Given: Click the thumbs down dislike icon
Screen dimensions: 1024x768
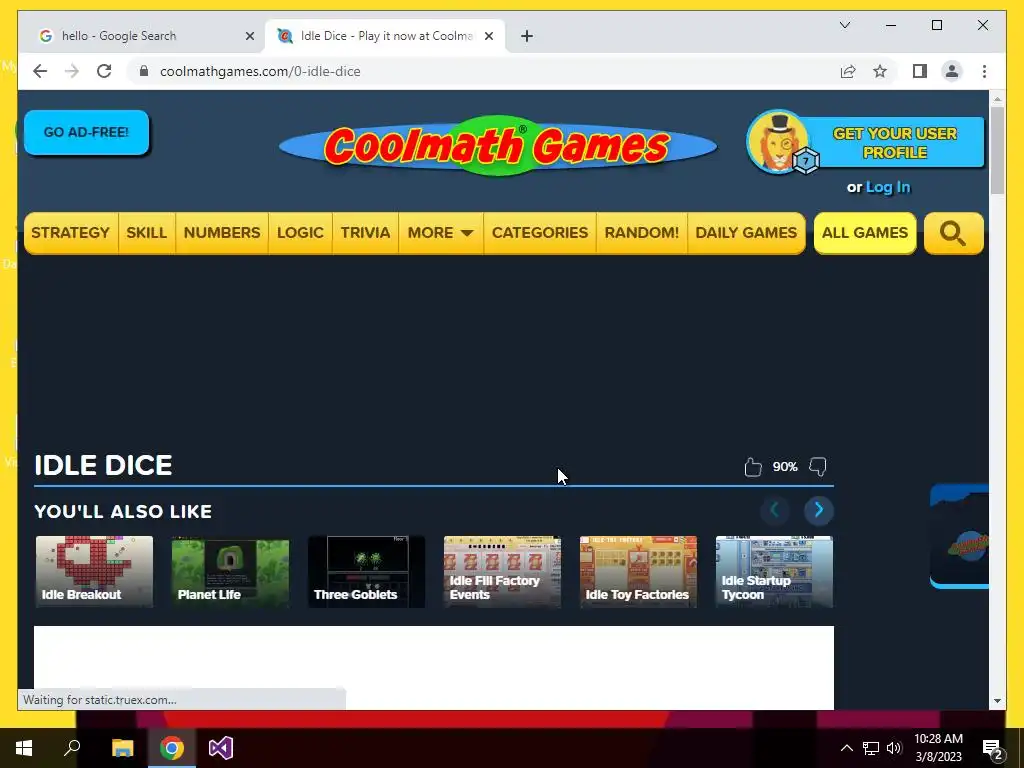Looking at the screenshot, I should 818,467.
